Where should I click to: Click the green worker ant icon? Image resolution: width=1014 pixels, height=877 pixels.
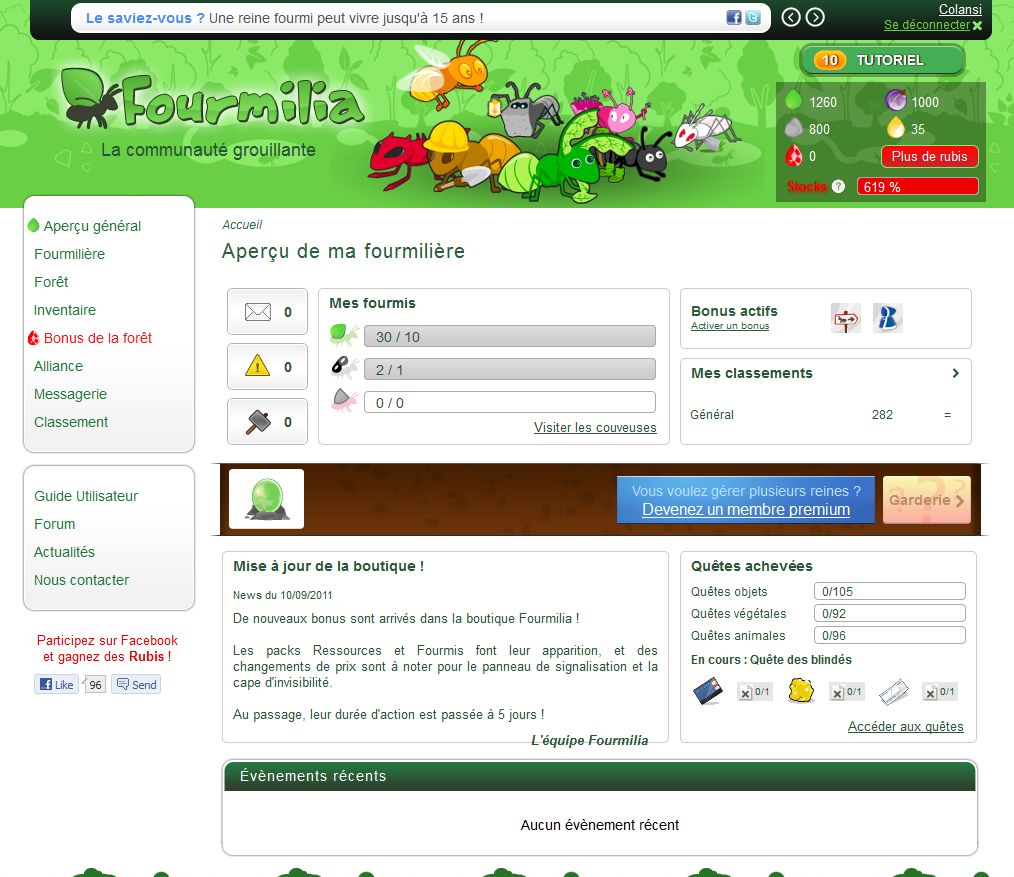(343, 335)
